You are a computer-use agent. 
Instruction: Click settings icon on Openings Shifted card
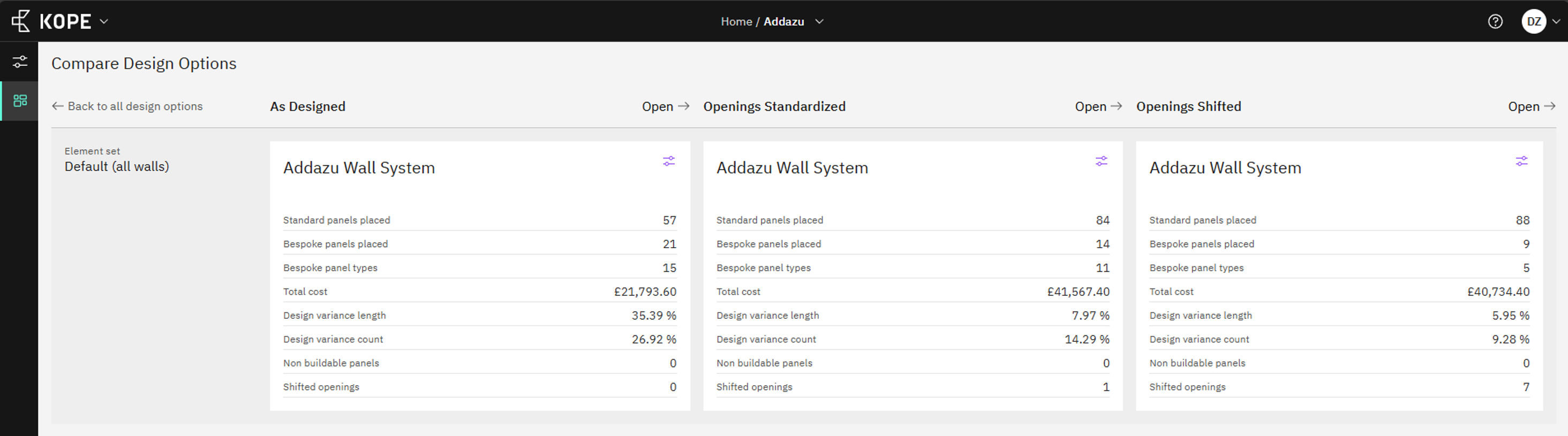(1522, 161)
